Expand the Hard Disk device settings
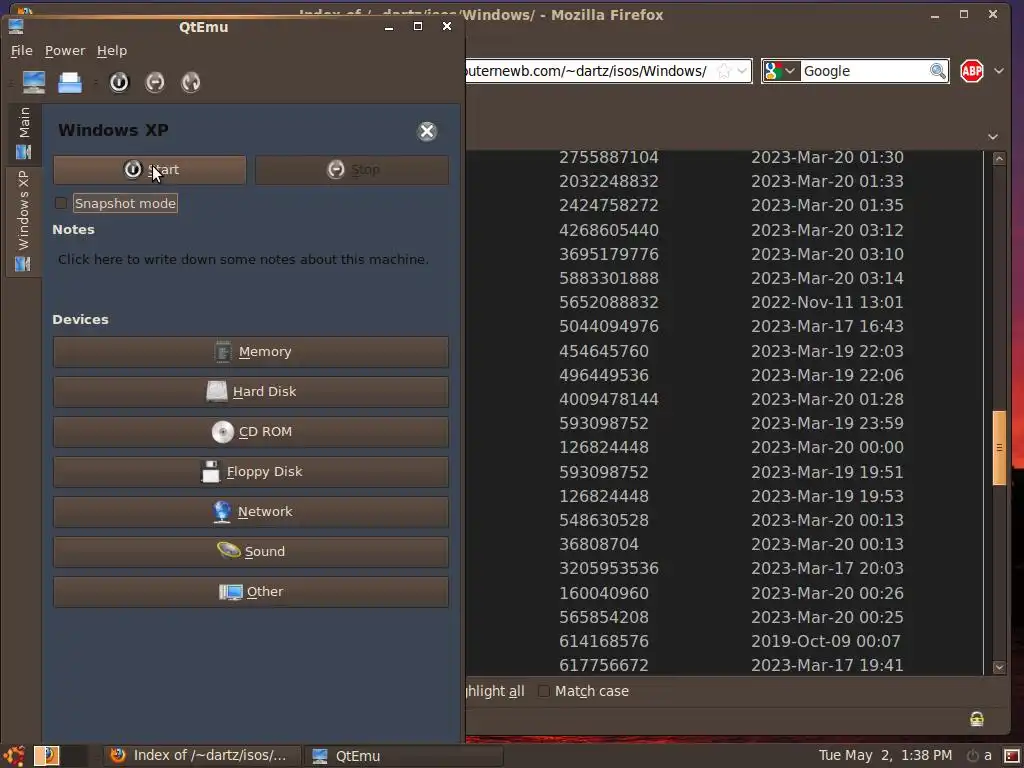The height and width of the screenshot is (768, 1024). pyautogui.click(x=251, y=392)
